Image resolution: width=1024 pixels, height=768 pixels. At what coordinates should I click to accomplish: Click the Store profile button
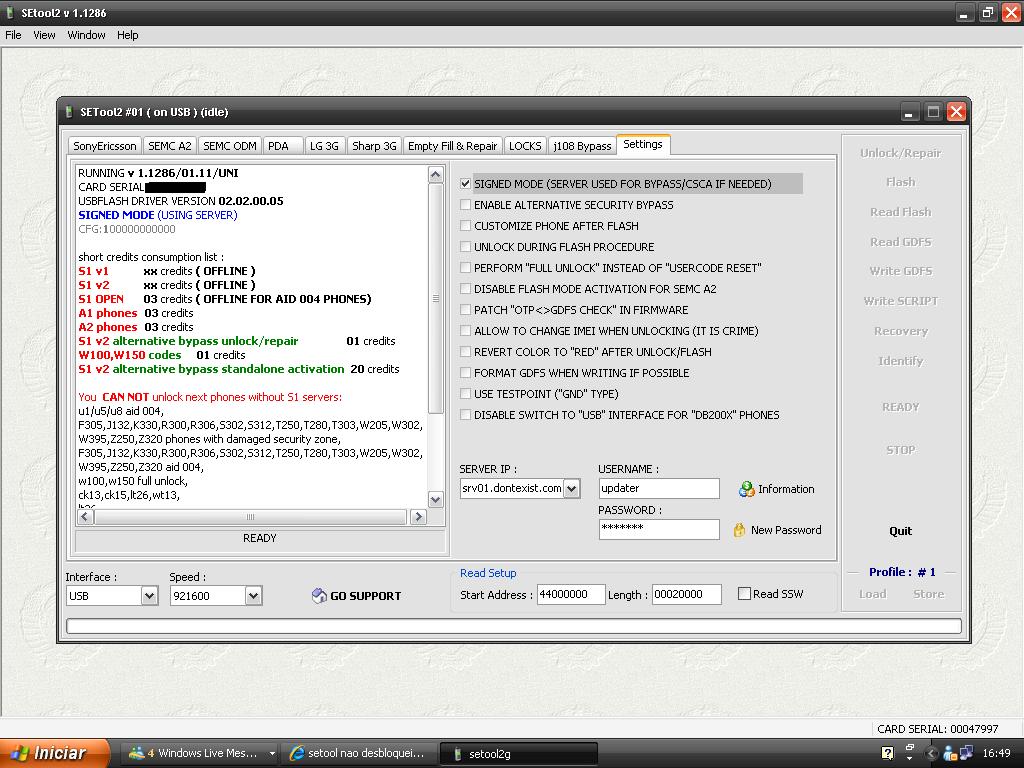pos(929,594)
